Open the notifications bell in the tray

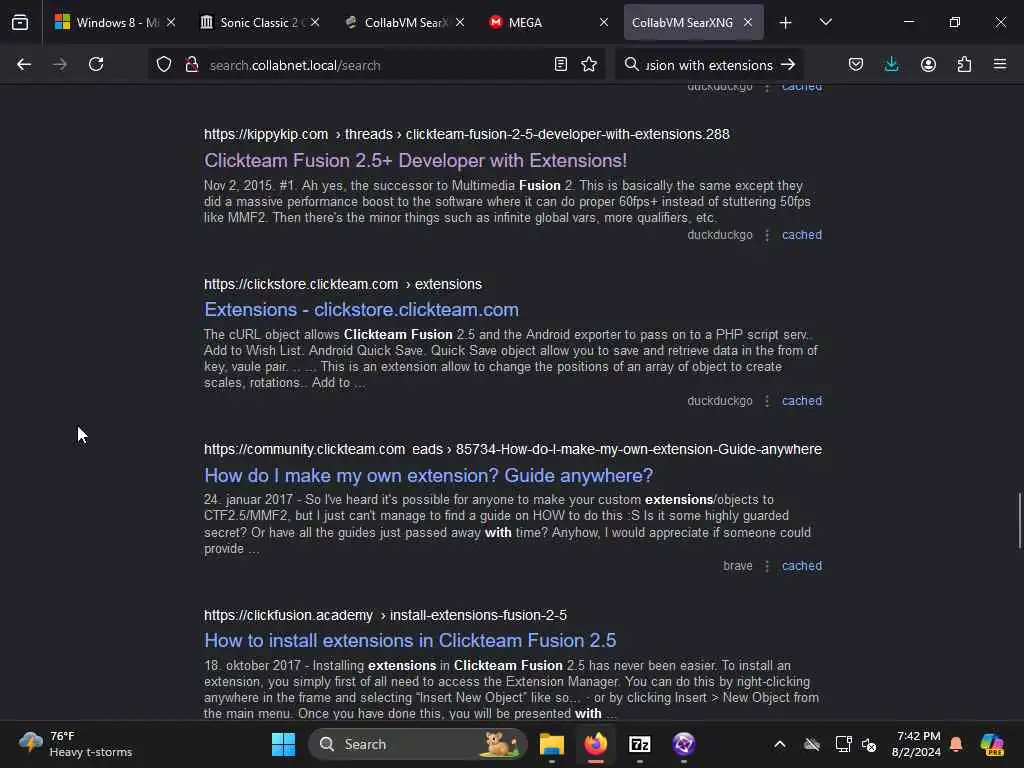pos(956,744)
